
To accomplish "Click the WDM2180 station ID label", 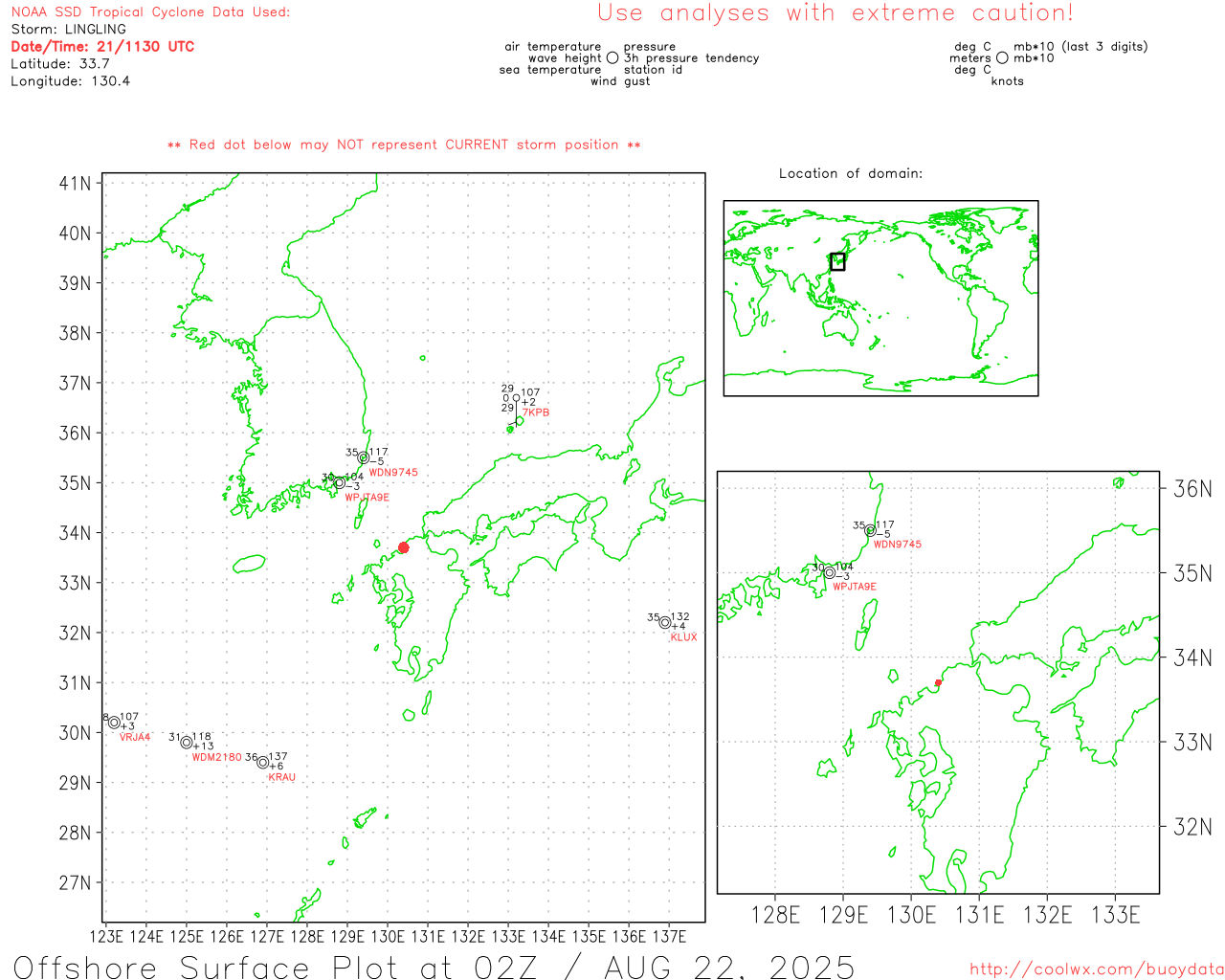I will (217, 758).
